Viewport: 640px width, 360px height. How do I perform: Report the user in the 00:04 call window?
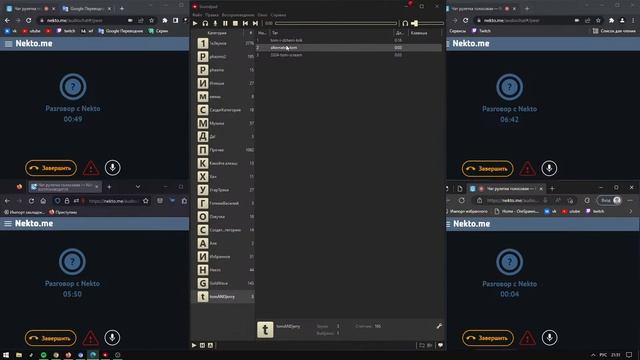(527, 338)
